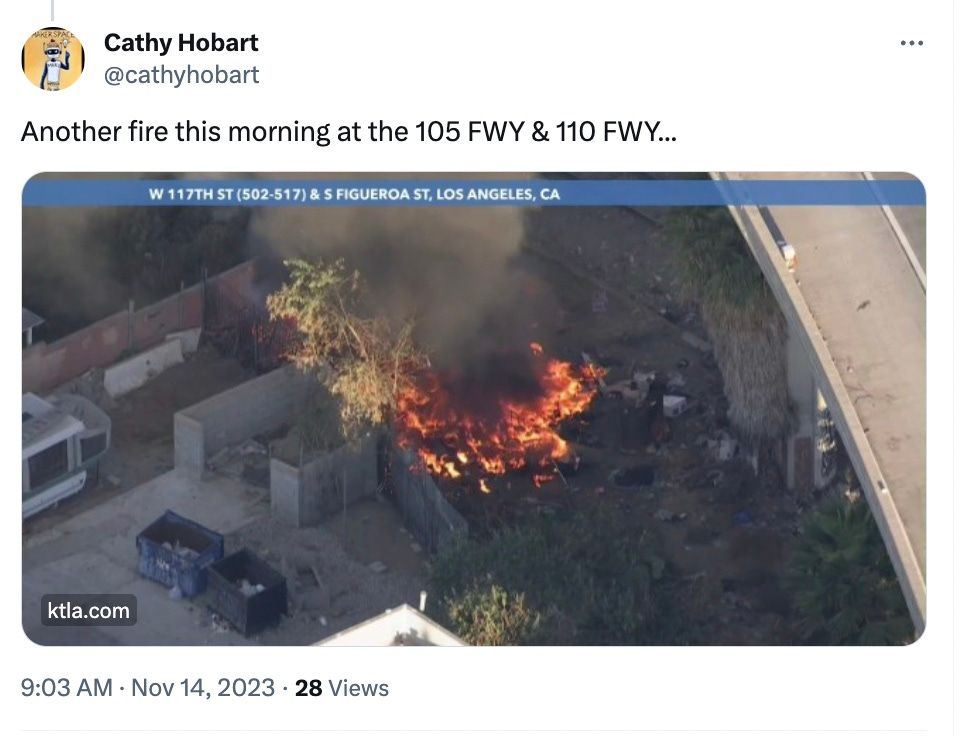
Task: Open the ktla.com source badge
Action: [x=89, y=610]
